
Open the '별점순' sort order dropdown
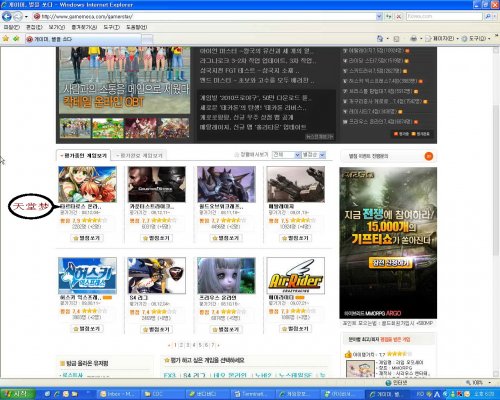(313, 155)
